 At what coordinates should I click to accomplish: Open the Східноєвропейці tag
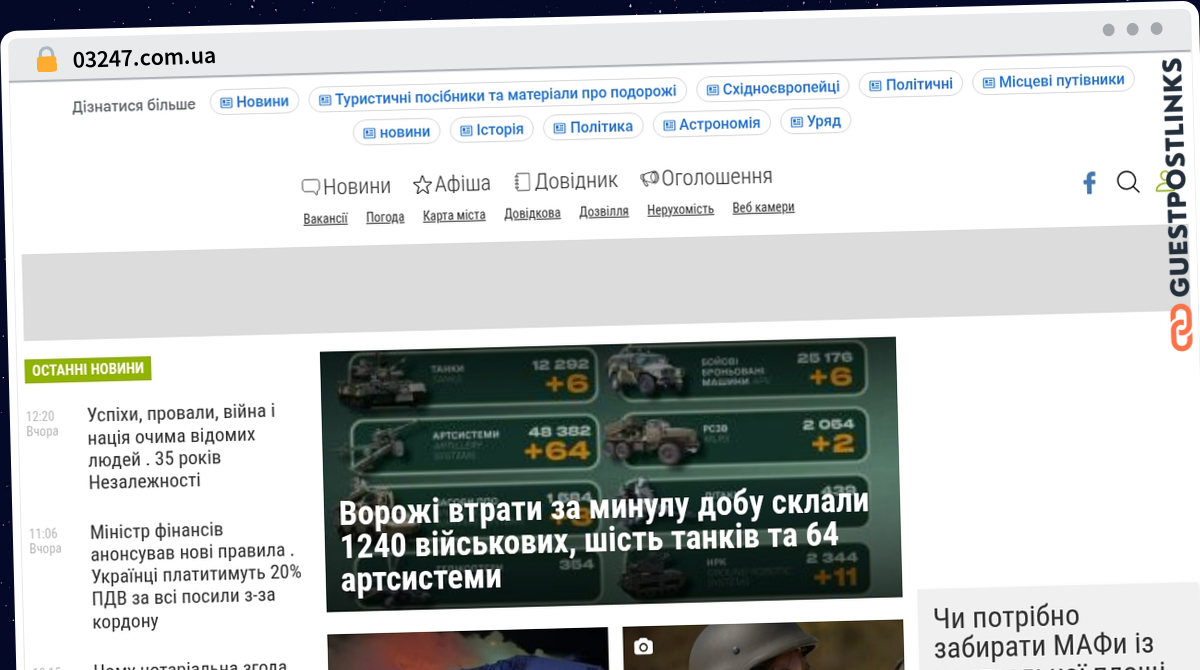[773, 88]
